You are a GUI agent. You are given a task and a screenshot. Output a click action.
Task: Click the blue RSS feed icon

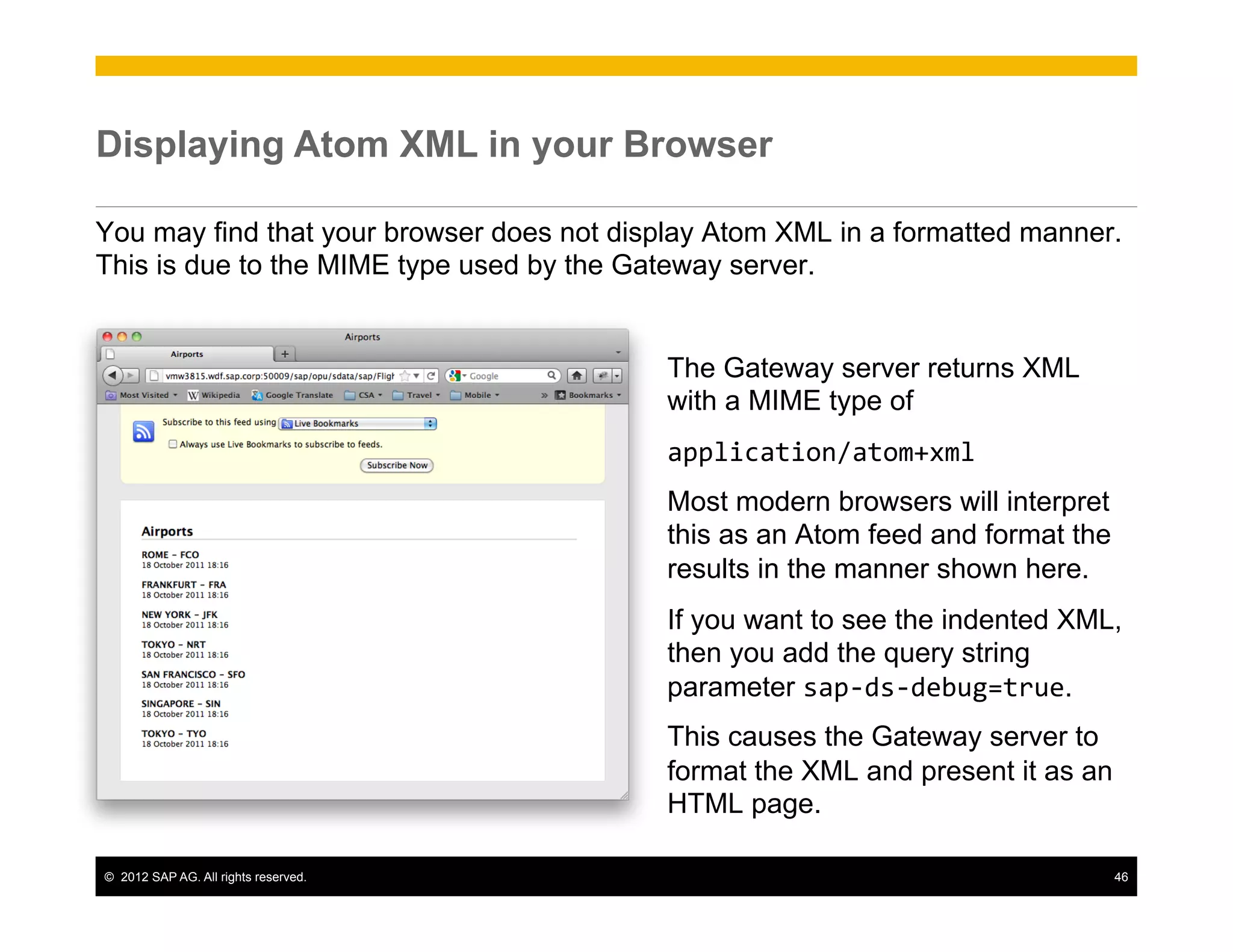point(143,431)
